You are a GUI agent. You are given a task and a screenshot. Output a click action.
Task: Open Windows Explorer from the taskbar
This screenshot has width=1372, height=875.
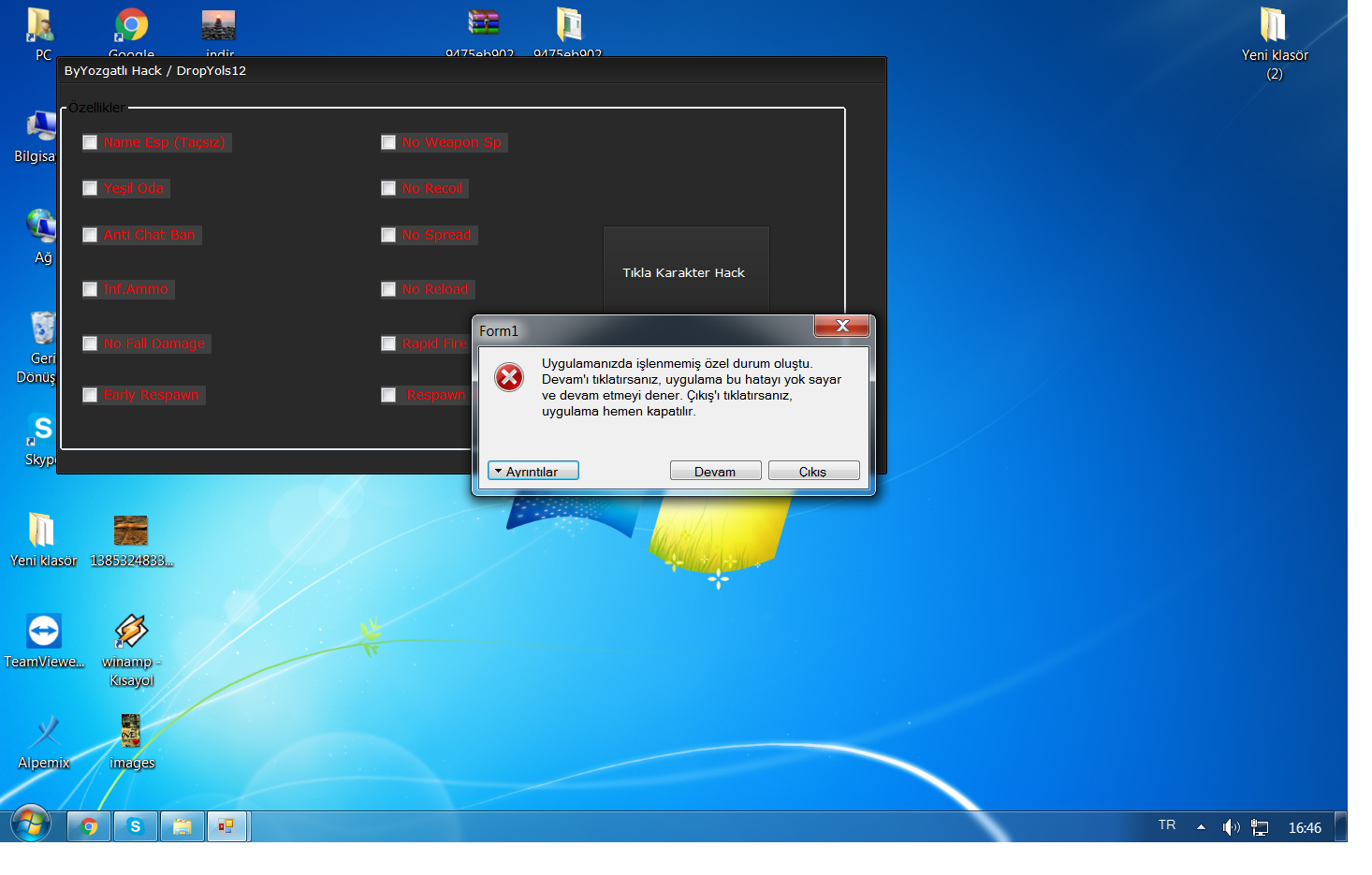[x=182, y=826]
